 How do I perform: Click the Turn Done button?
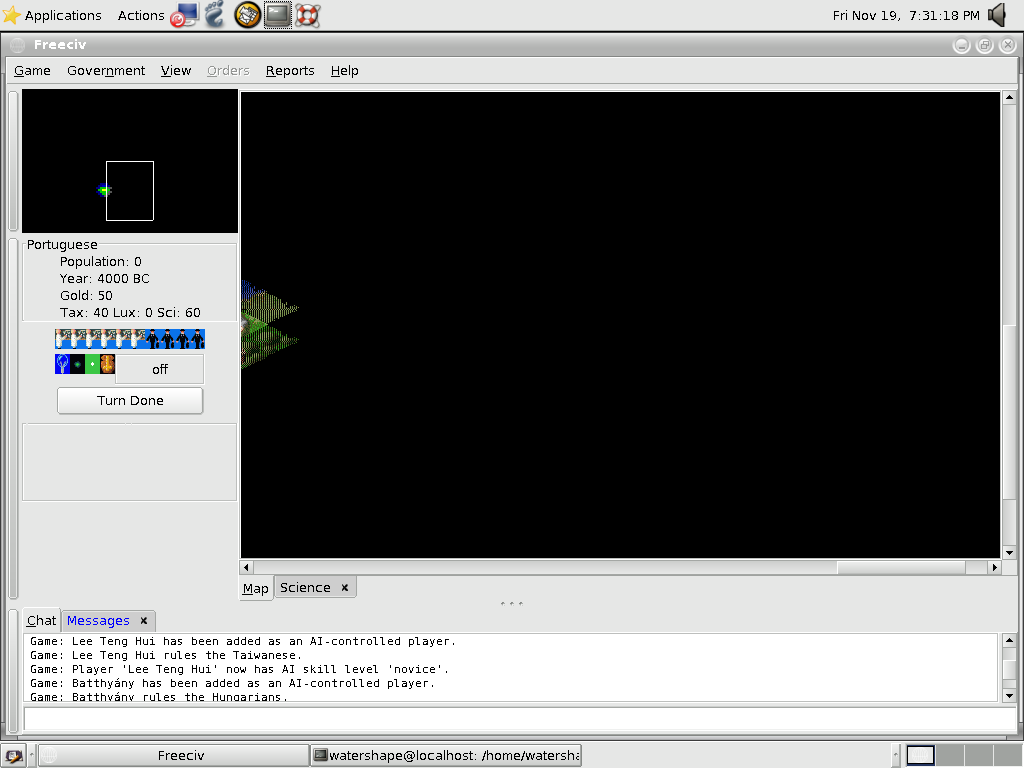130,400
